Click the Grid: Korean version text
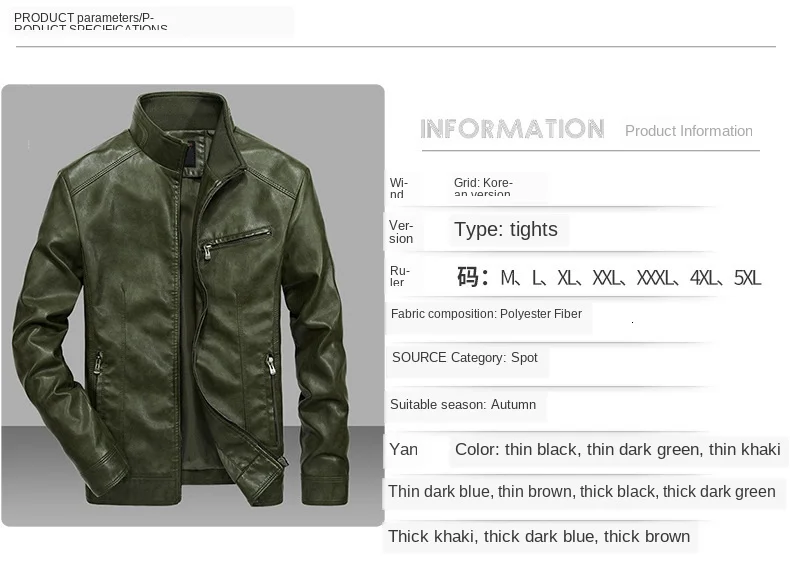 [483, 186]
